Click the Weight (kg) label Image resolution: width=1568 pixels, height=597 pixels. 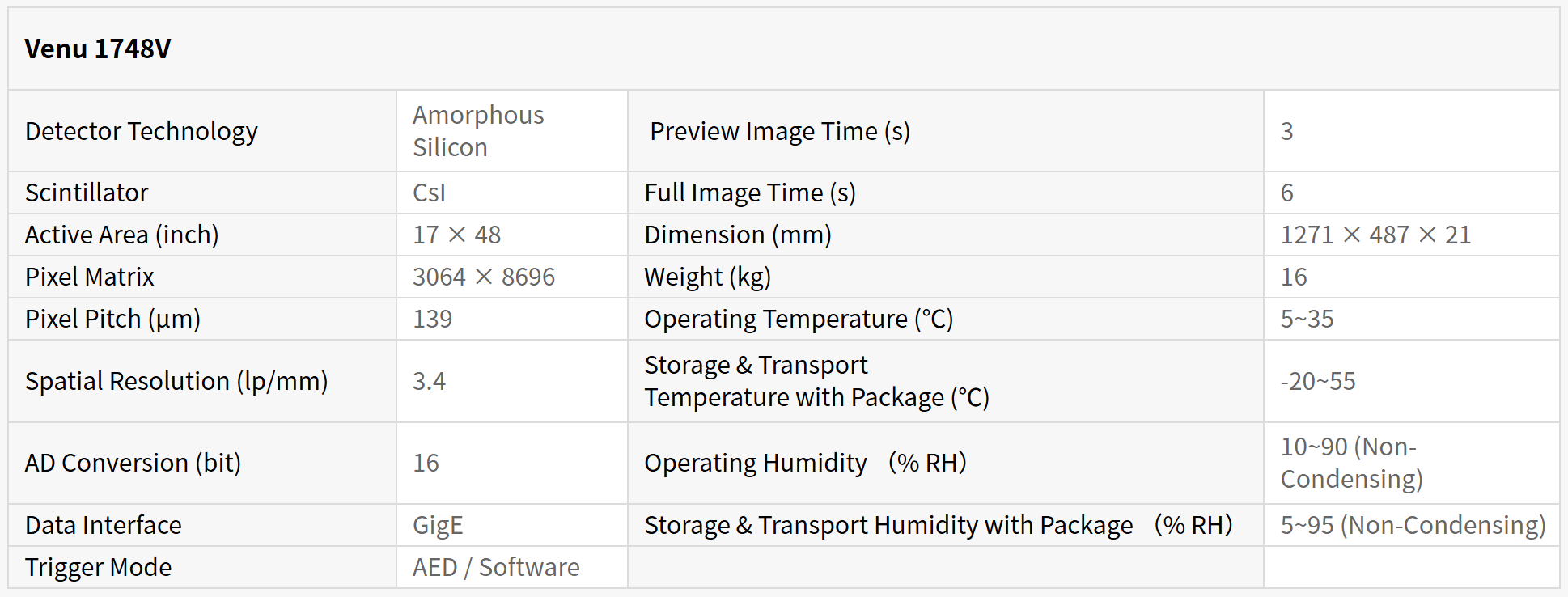707,277
